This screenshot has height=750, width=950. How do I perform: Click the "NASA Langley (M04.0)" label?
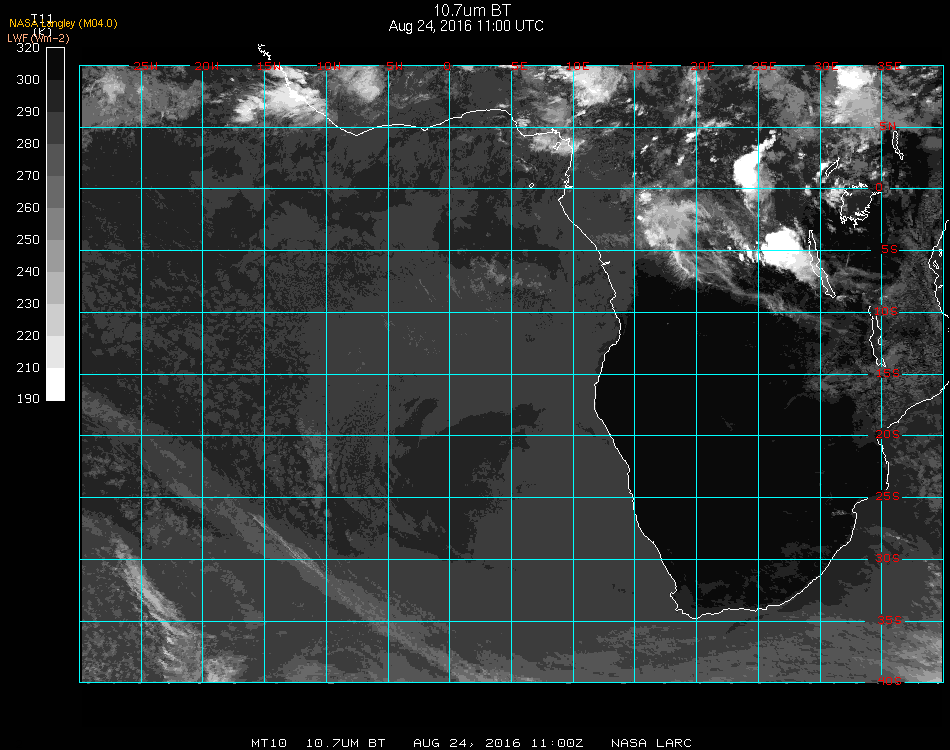(x=63, y=24)
